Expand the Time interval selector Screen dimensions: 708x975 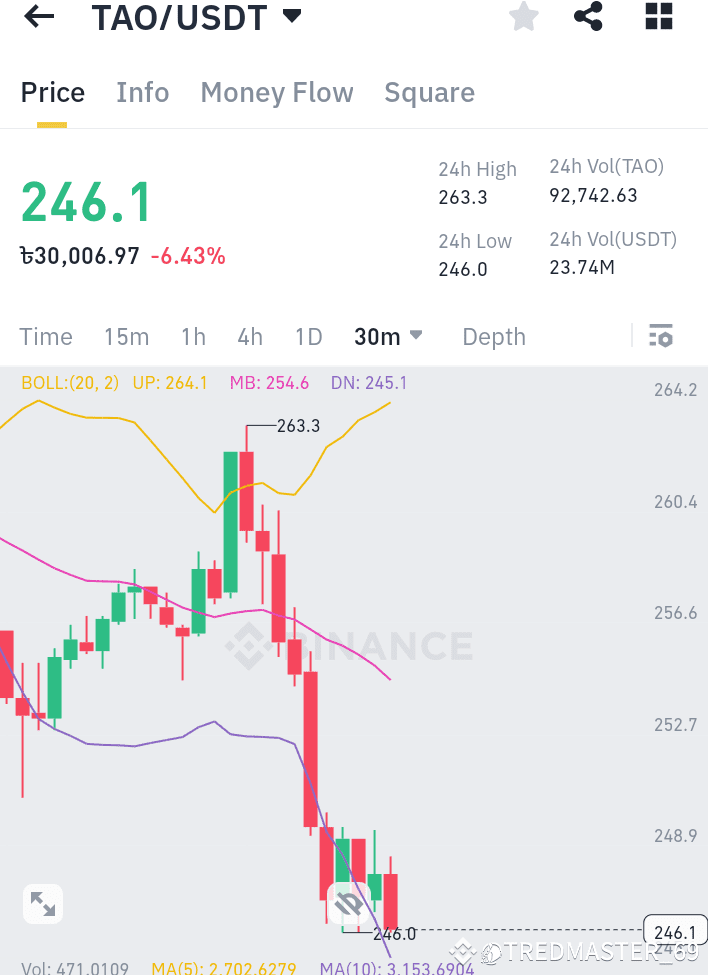pyautogui.click(x=46, y=337)
